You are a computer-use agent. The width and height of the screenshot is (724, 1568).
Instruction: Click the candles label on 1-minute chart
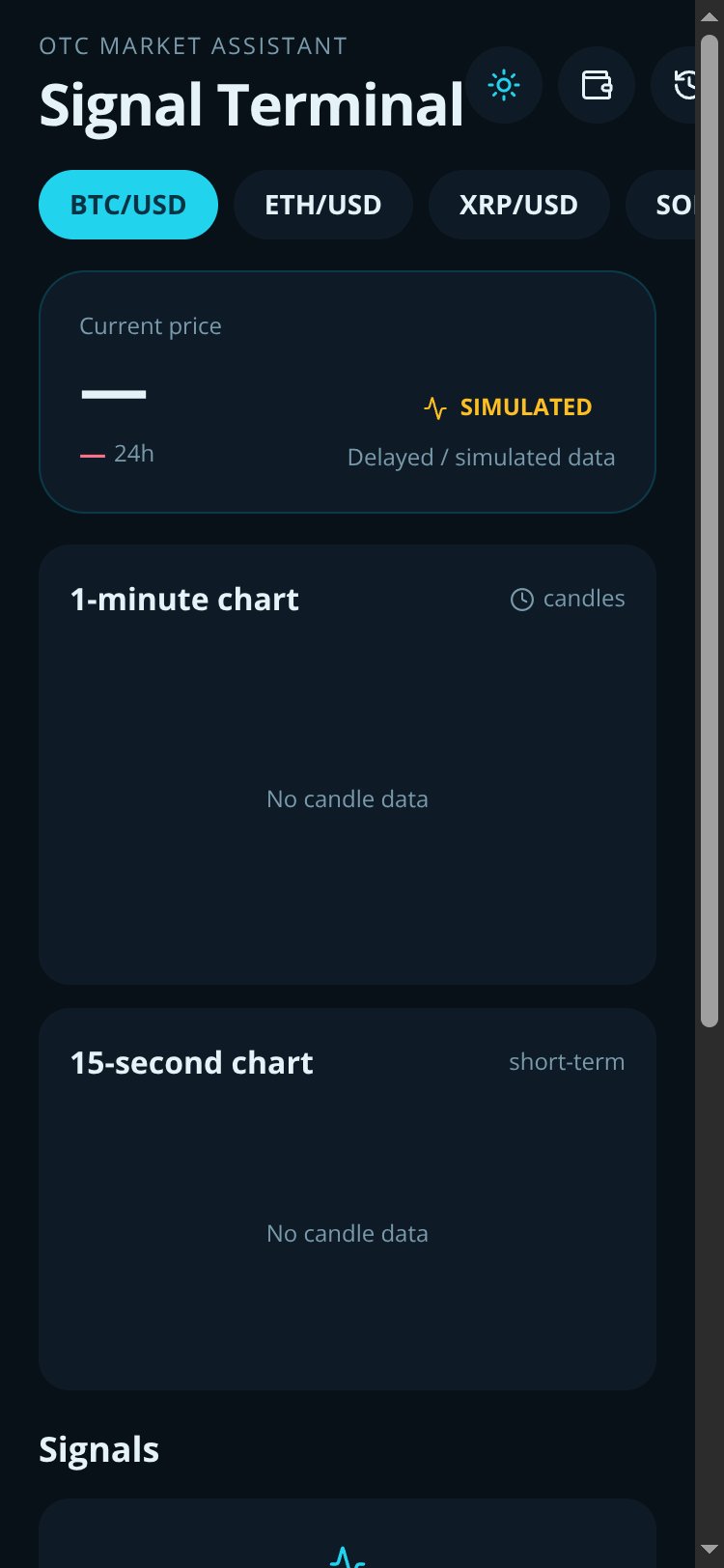pos(584,599)
